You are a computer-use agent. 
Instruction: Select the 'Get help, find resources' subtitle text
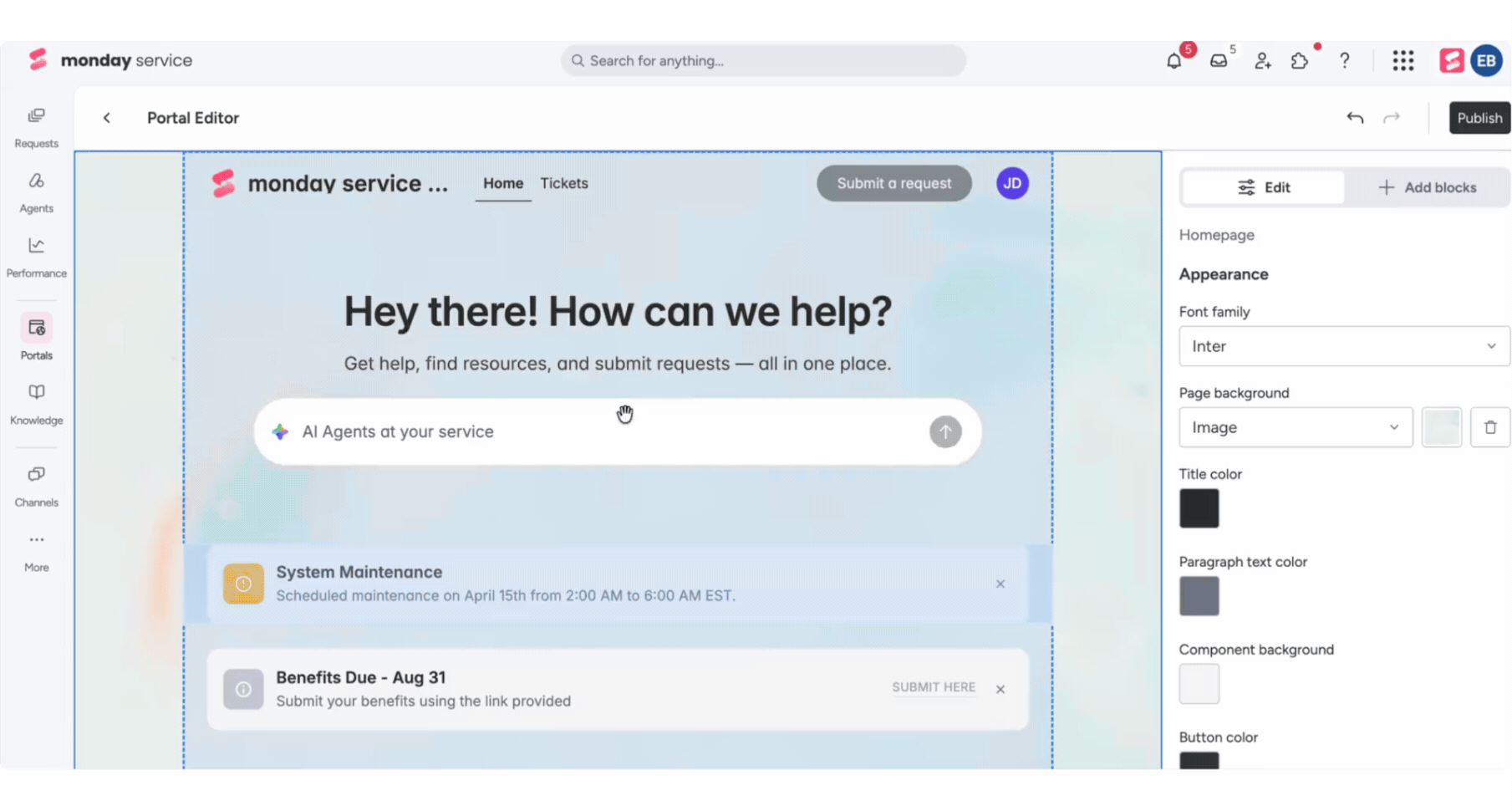click(x=618, y=364)
